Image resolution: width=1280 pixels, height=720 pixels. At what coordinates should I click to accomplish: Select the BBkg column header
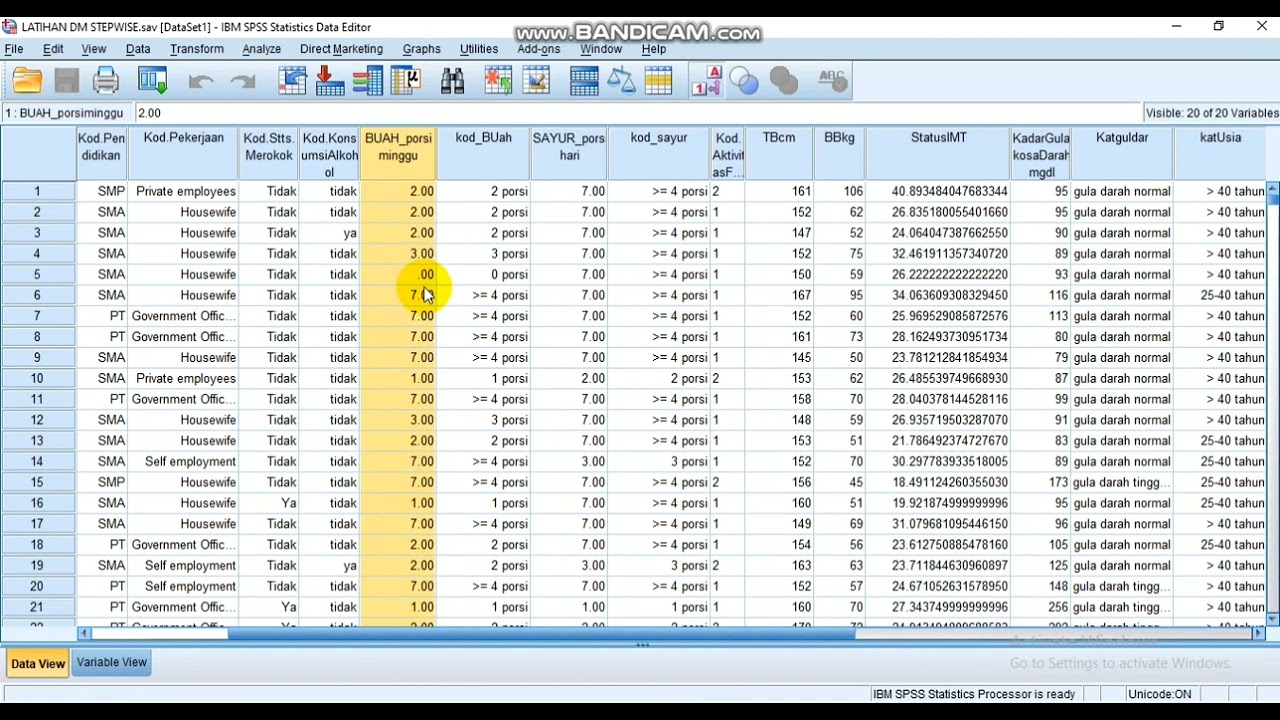[x=839, y=153]
